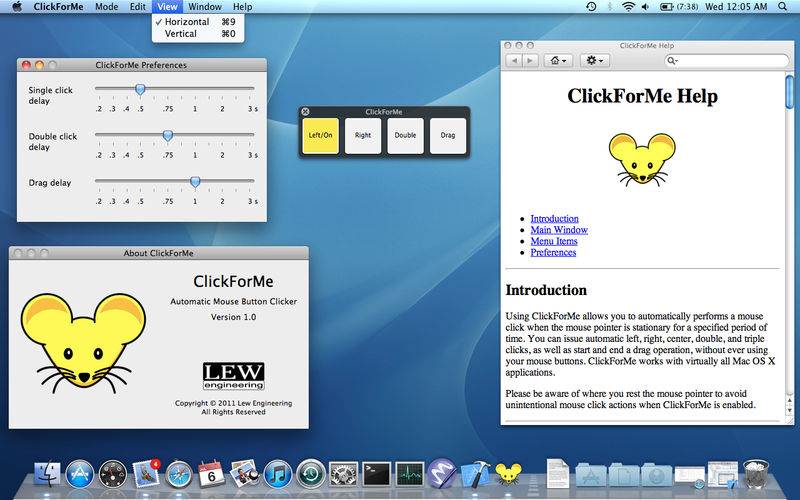800x500 pixels.
Task: Go forward in ClickForMe Help
Action: tap(530, 61)
